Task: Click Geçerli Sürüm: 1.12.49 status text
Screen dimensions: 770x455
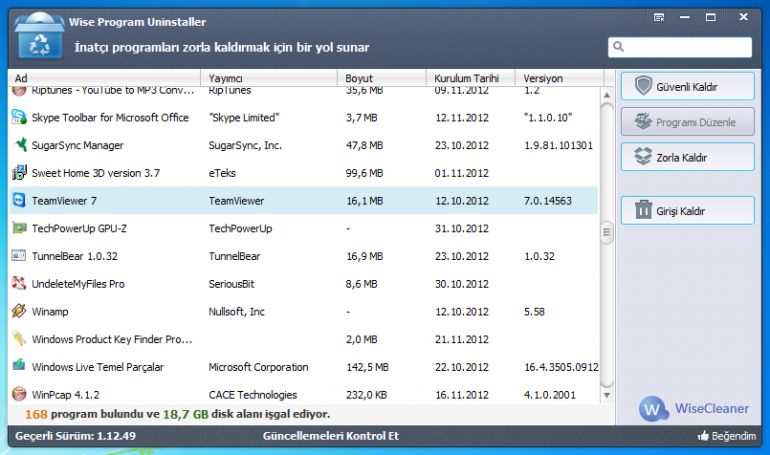Action: point(75,436)
